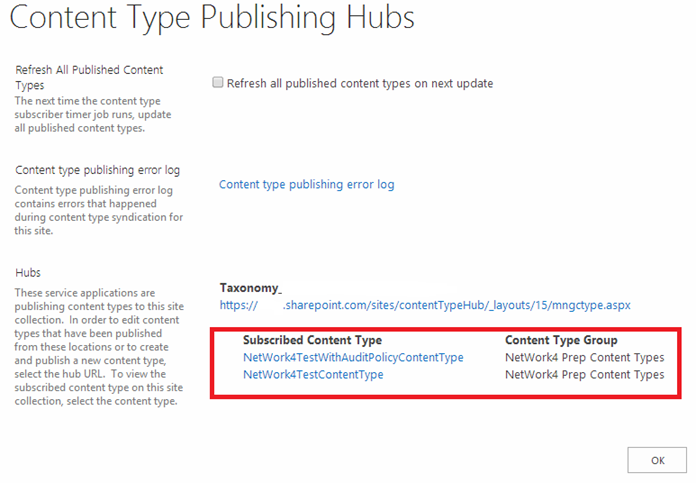Viewport: 696px width, 483px height.
Task: Click the Content Type Group column header
Action: point(561,340)
